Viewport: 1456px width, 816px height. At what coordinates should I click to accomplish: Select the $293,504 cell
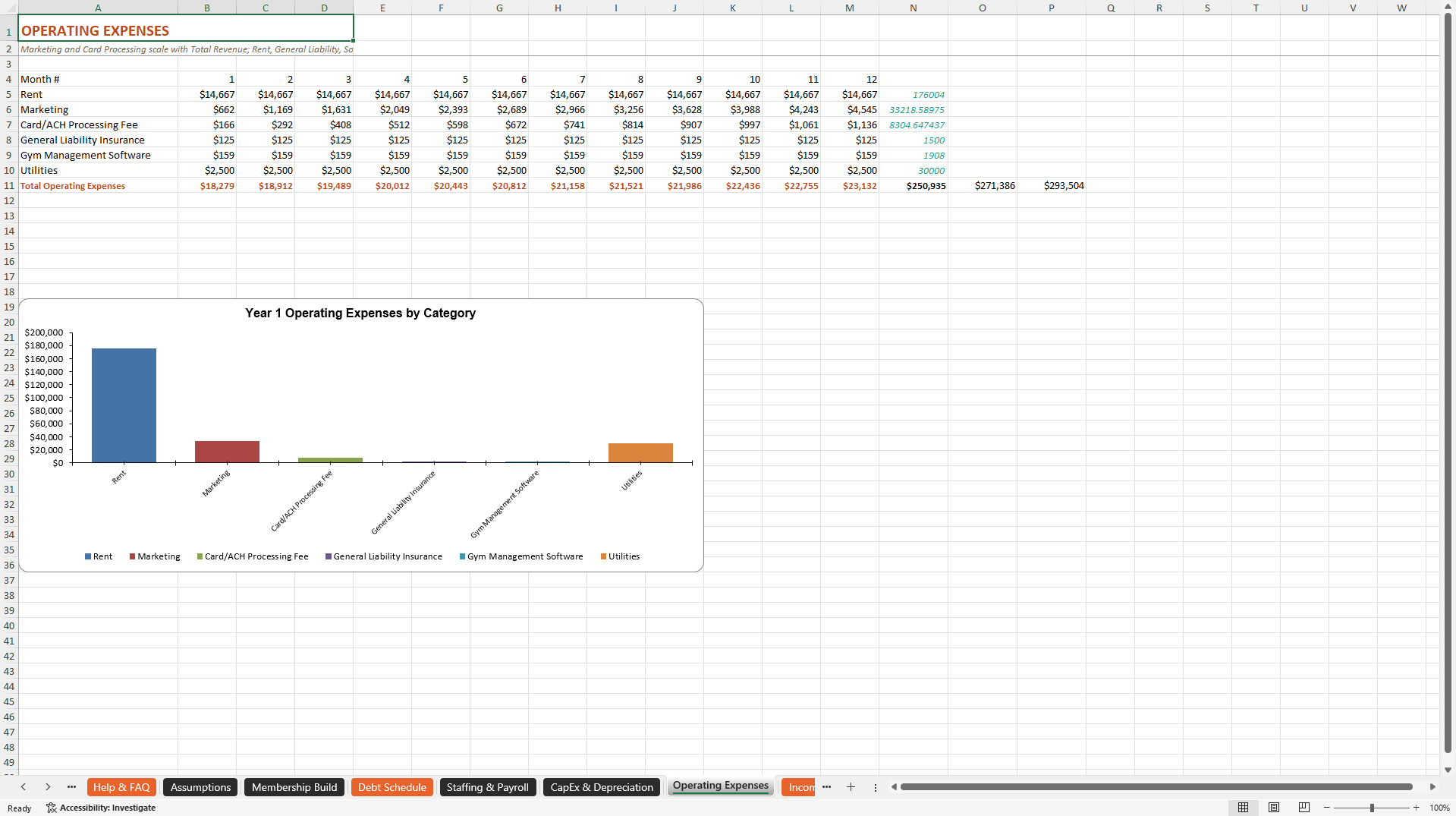(1052, 186)
